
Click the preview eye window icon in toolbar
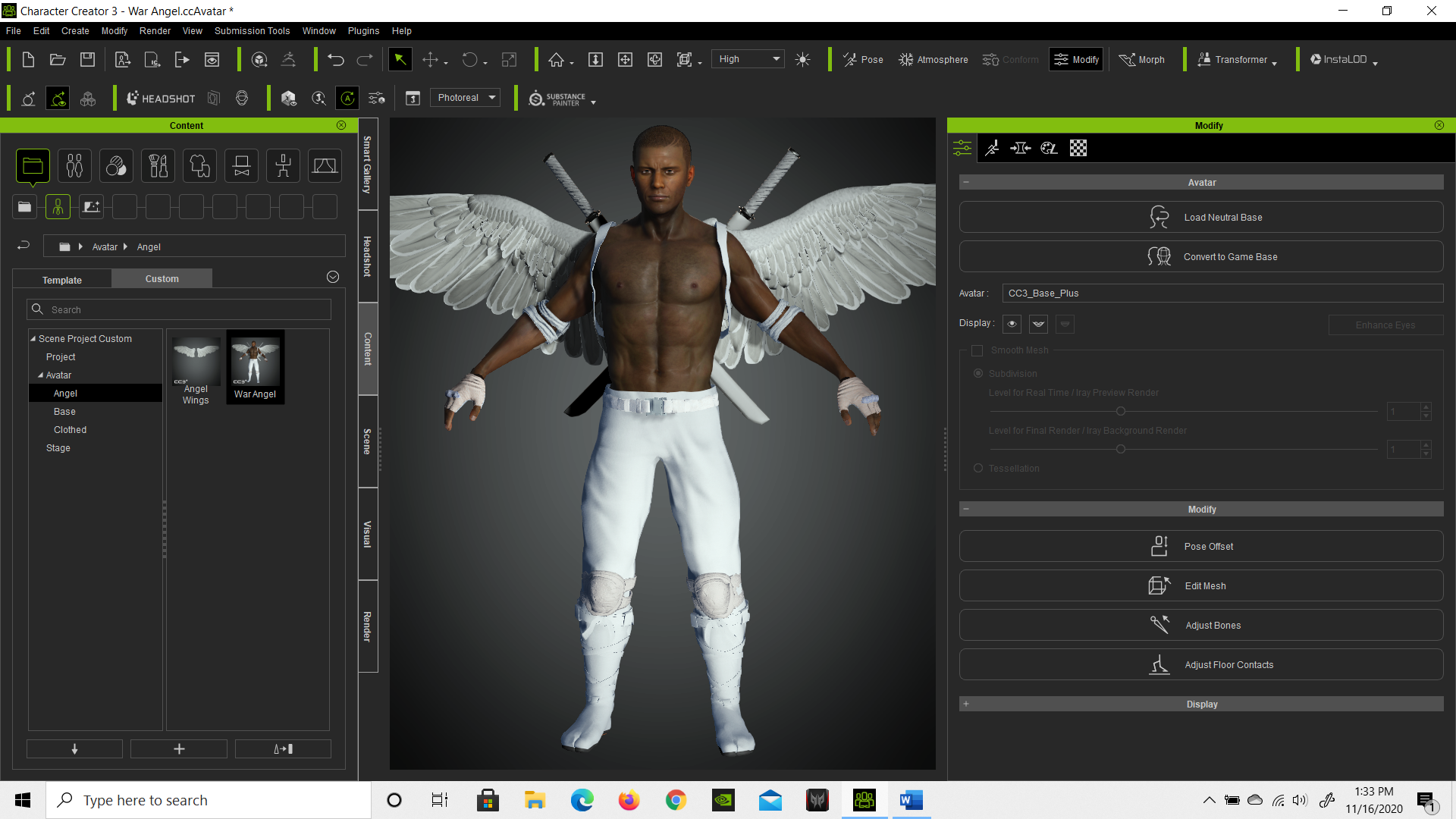click(212, 60)
